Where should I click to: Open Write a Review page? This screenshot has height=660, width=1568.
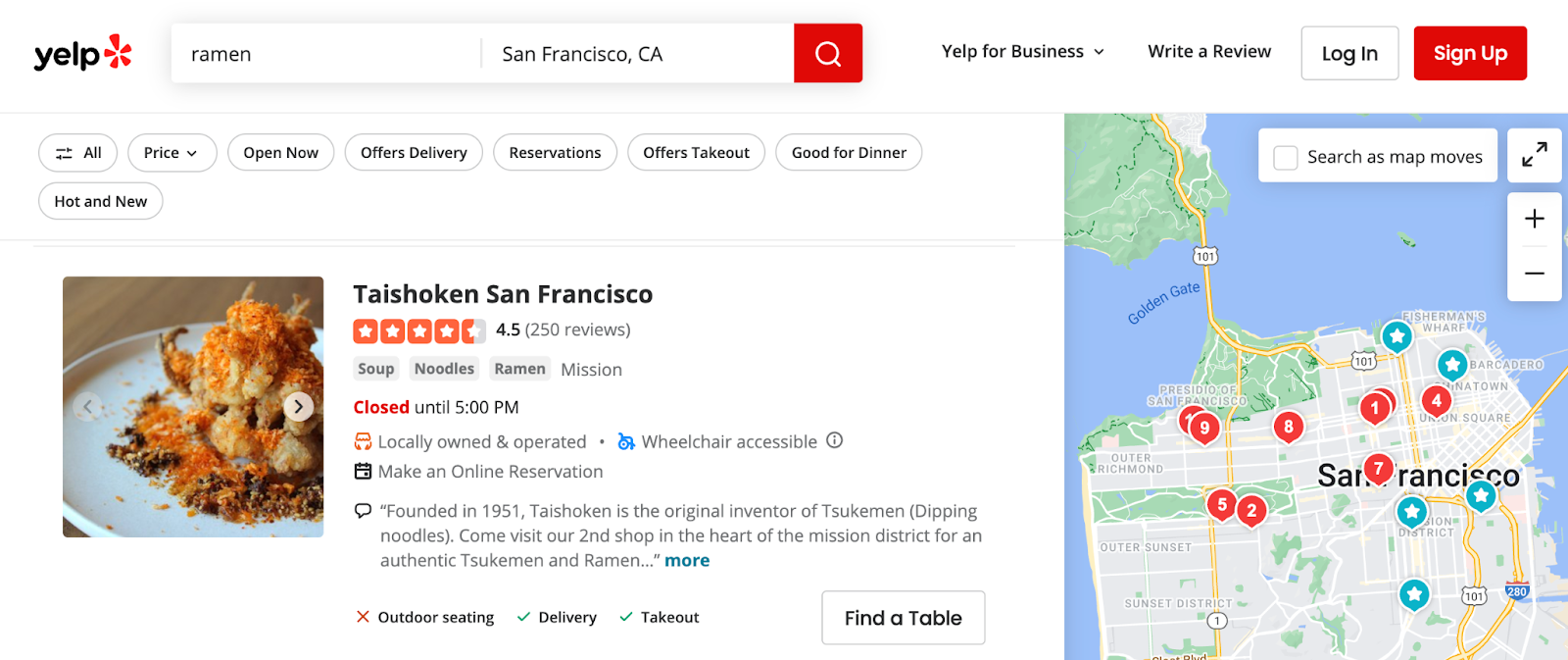pos(1208,52)
